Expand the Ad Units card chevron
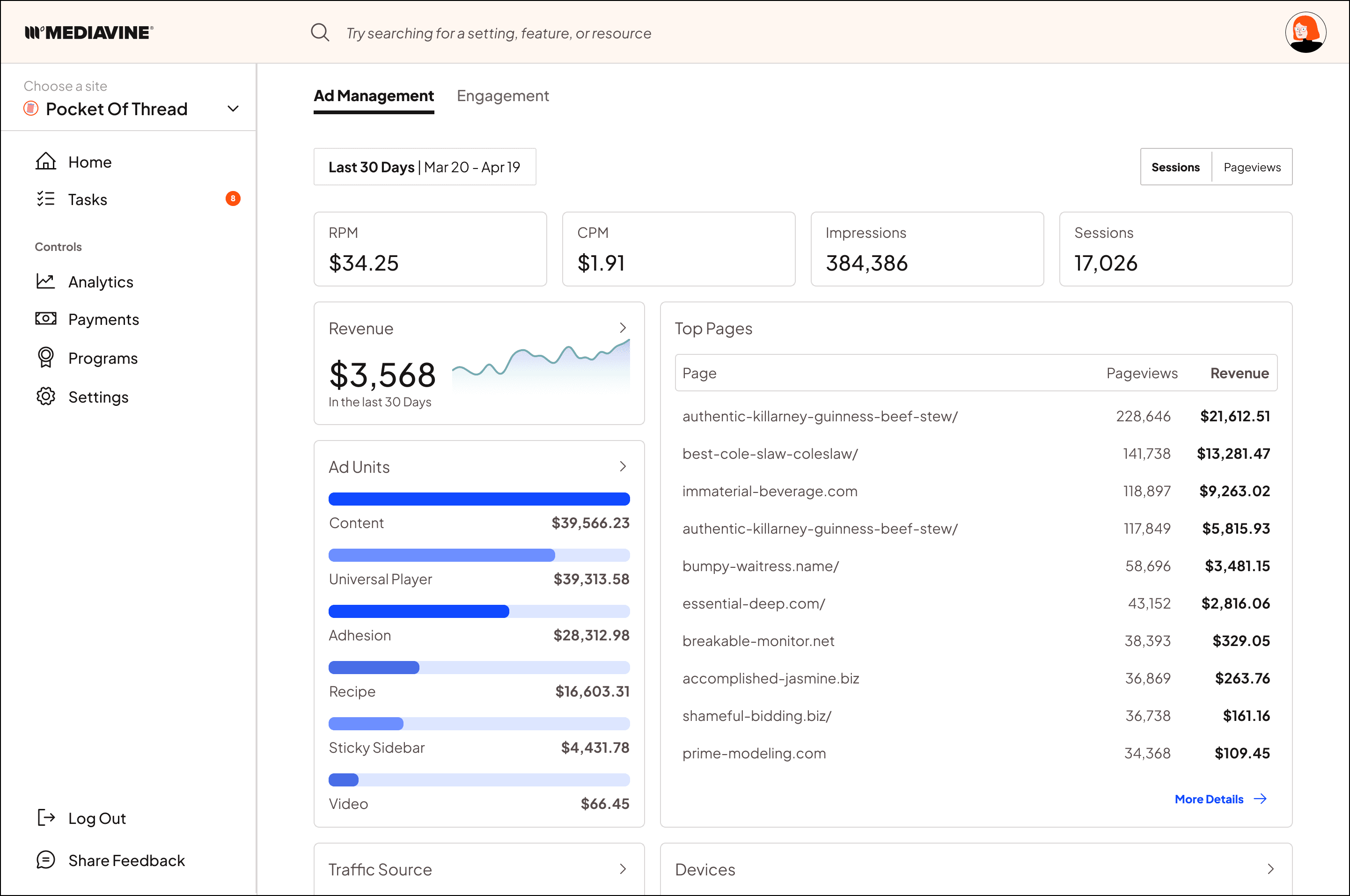 pyautogui.click(x=623, y=467)
